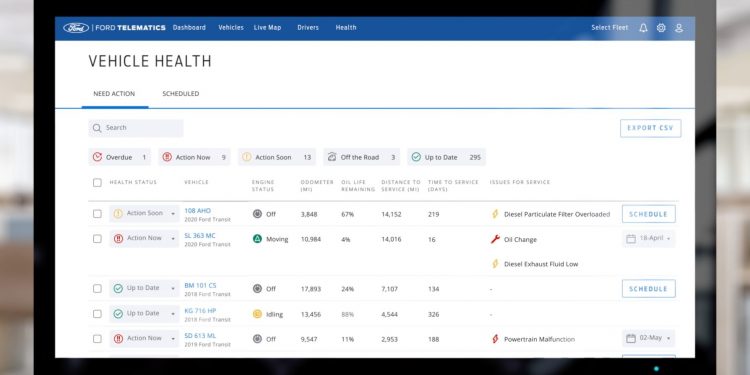This screenshot has width=750, height=375.
Task: Click the Overdue clock filter icon
Action: pyautogui.click(x=98, y=157)
